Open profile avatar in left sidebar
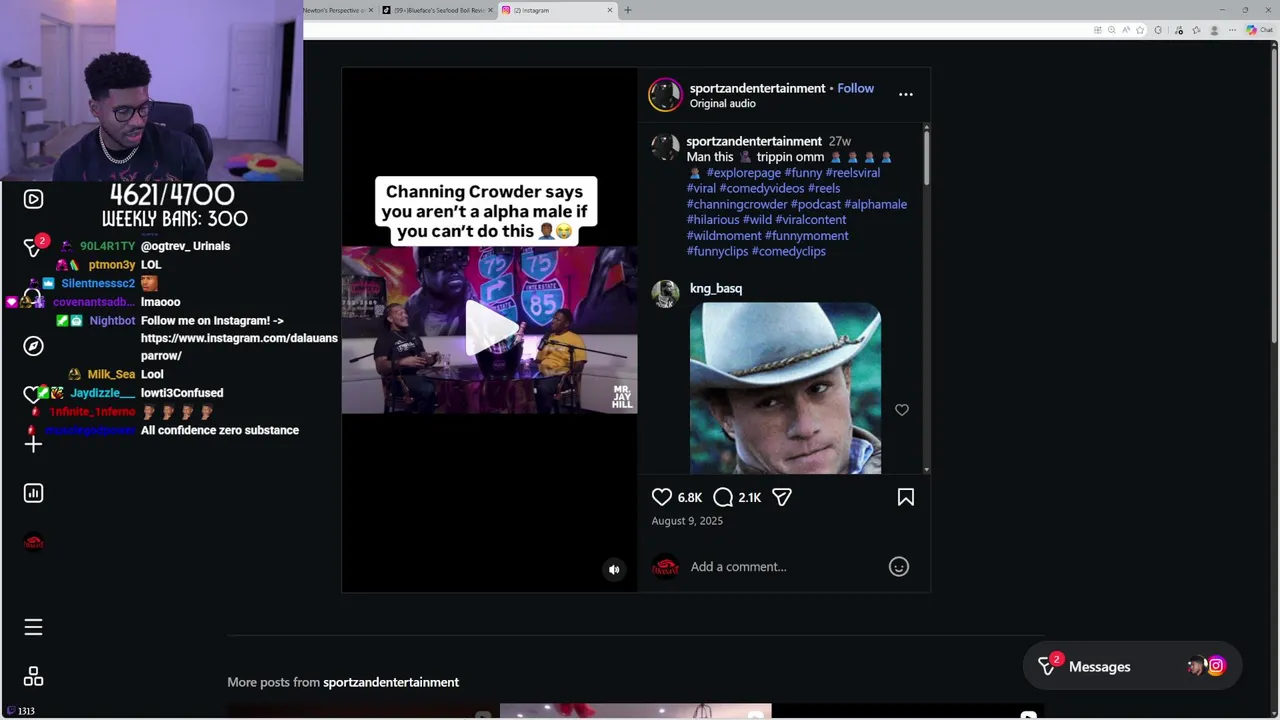 33,542
